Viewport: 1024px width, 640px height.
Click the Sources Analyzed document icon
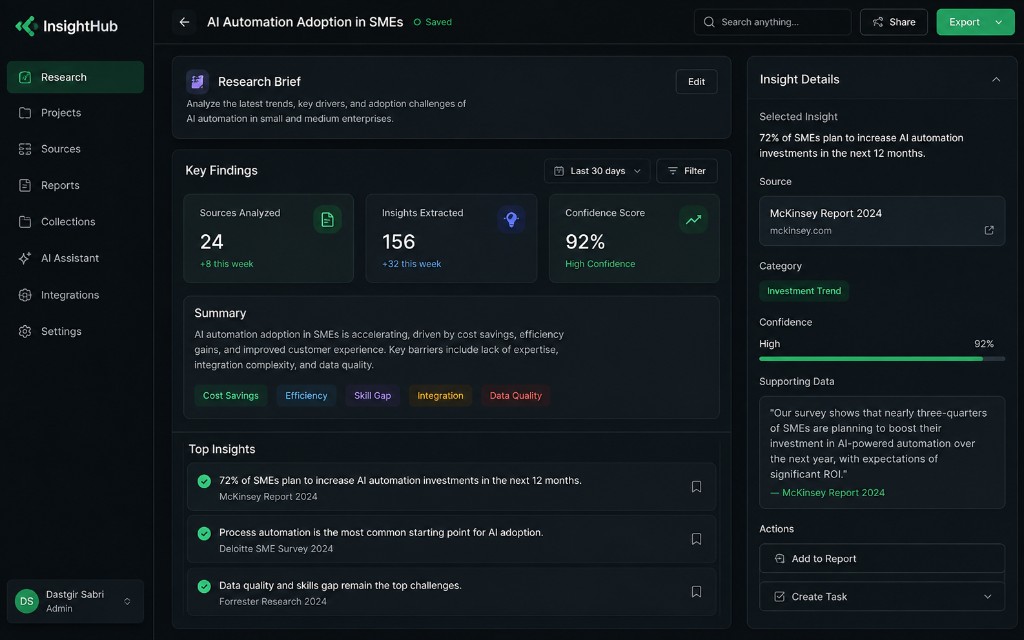(x=327, y=219)
